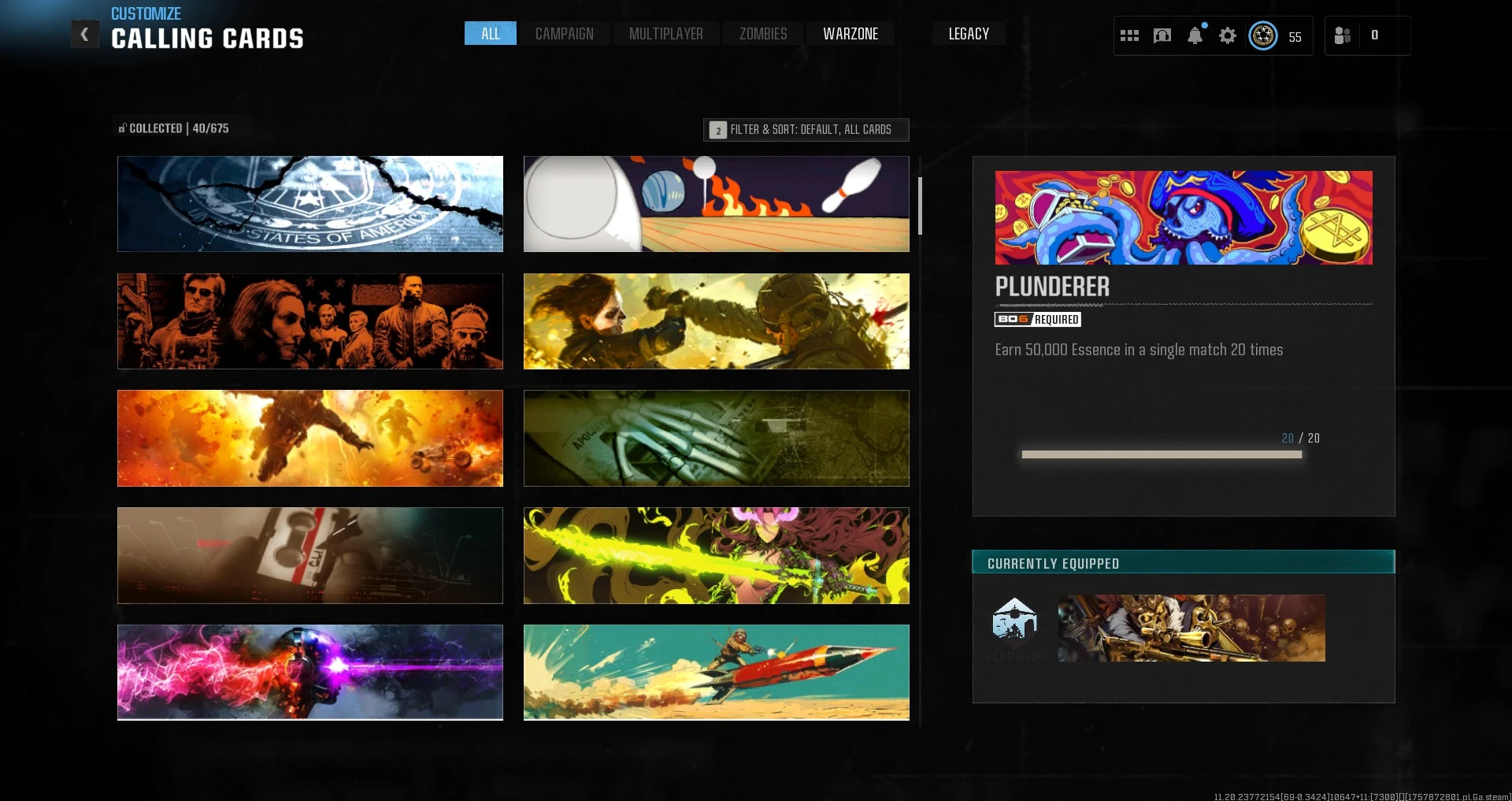Click the BO6 Required badge
Viewport: 1512px width, 801px height.
click(1037, 319)
